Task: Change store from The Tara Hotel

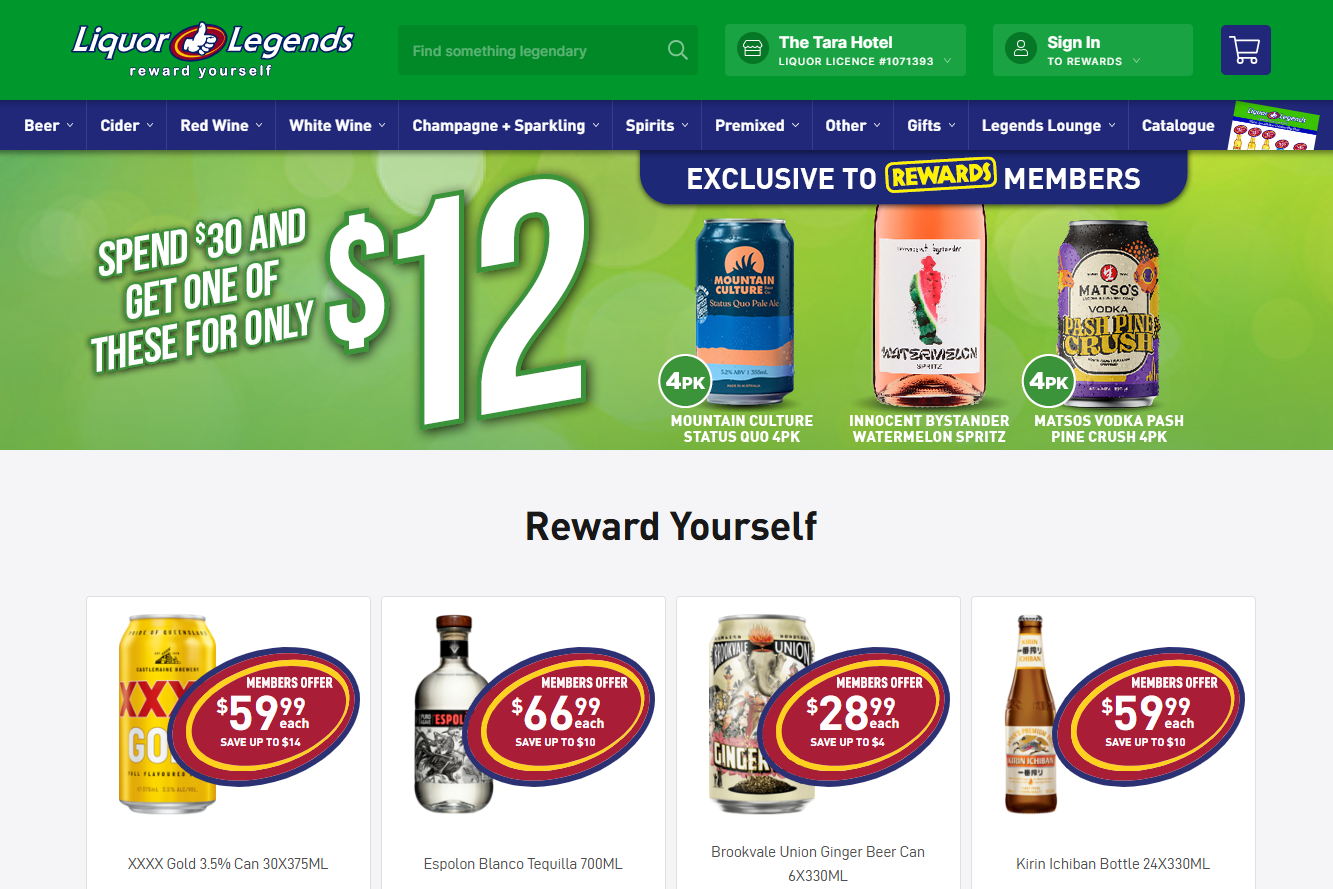Action: pyautogui.click(x=845, y=50)
